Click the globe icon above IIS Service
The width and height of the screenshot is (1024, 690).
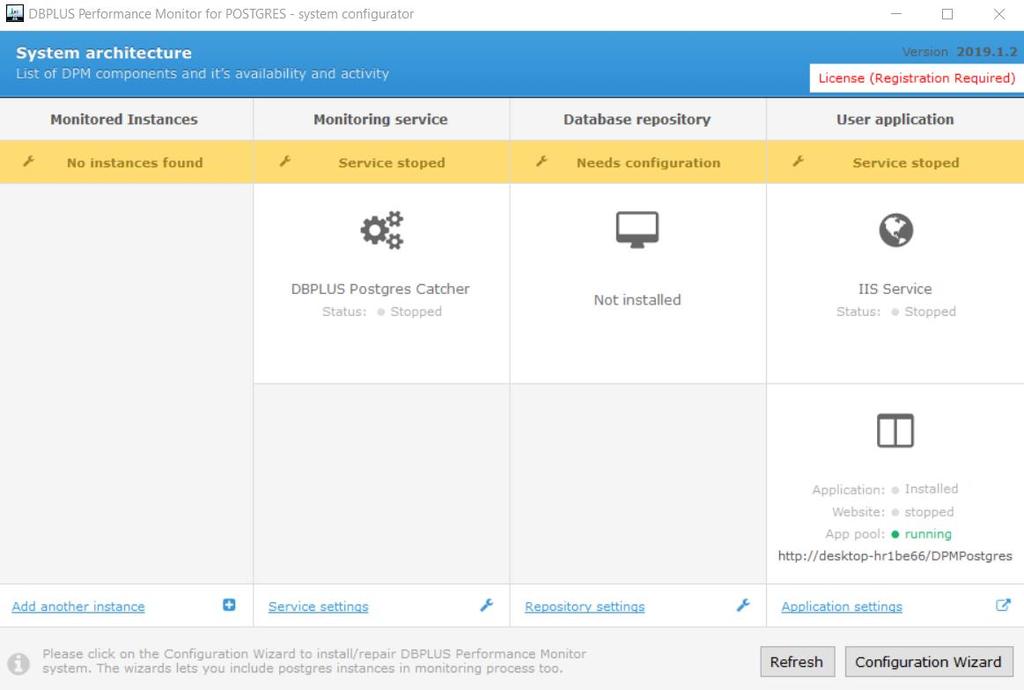(x=895, y=230)
